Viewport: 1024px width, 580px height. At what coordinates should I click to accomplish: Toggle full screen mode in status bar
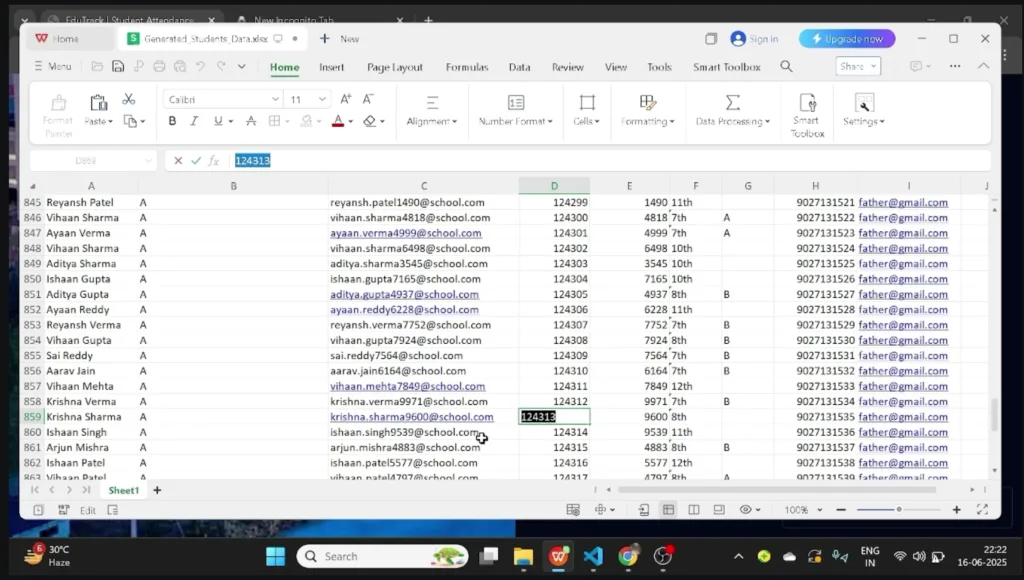[982, 509]
